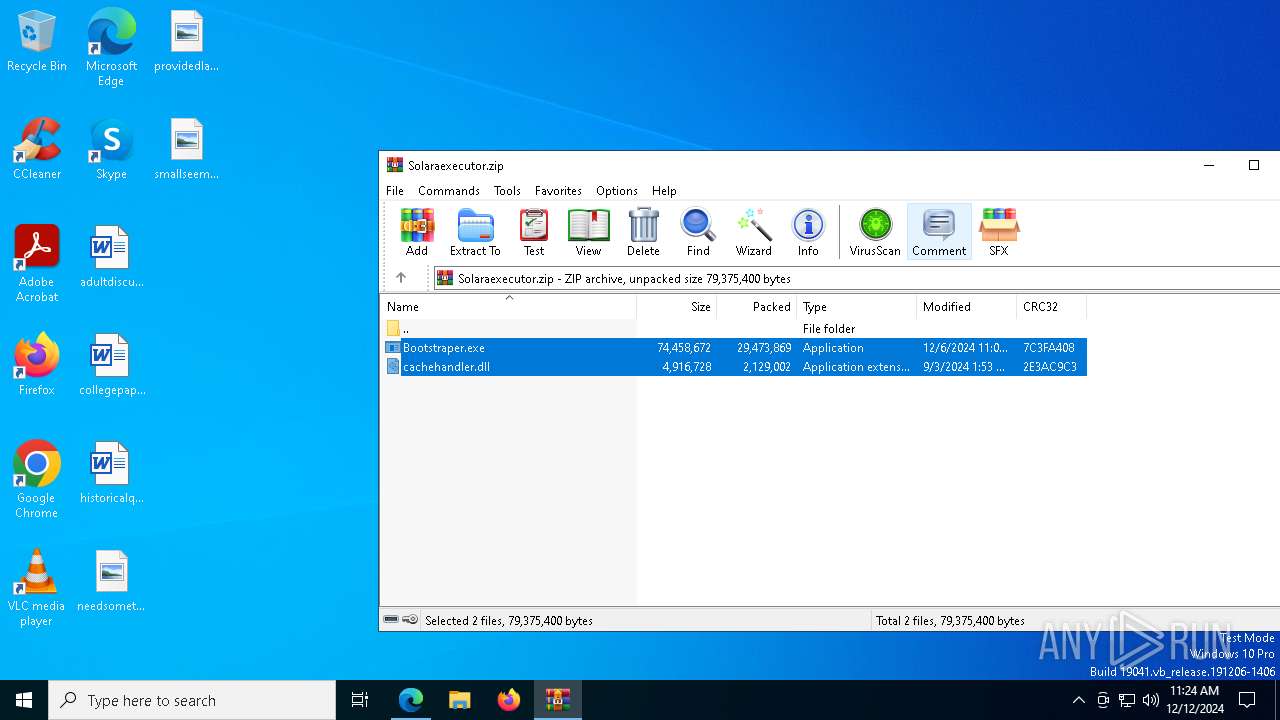Click the WinRAR taskbar button
The image size is (1280, 720).
coord(558,700)
